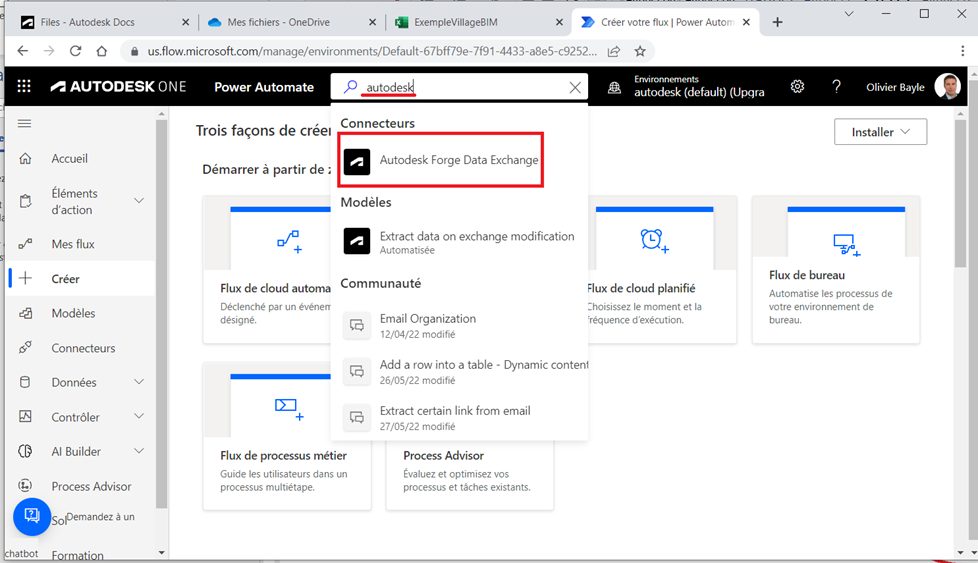Screen dimensions: 978x563
Task: Click the Email Organization chat icon
Action: (357, 325)
